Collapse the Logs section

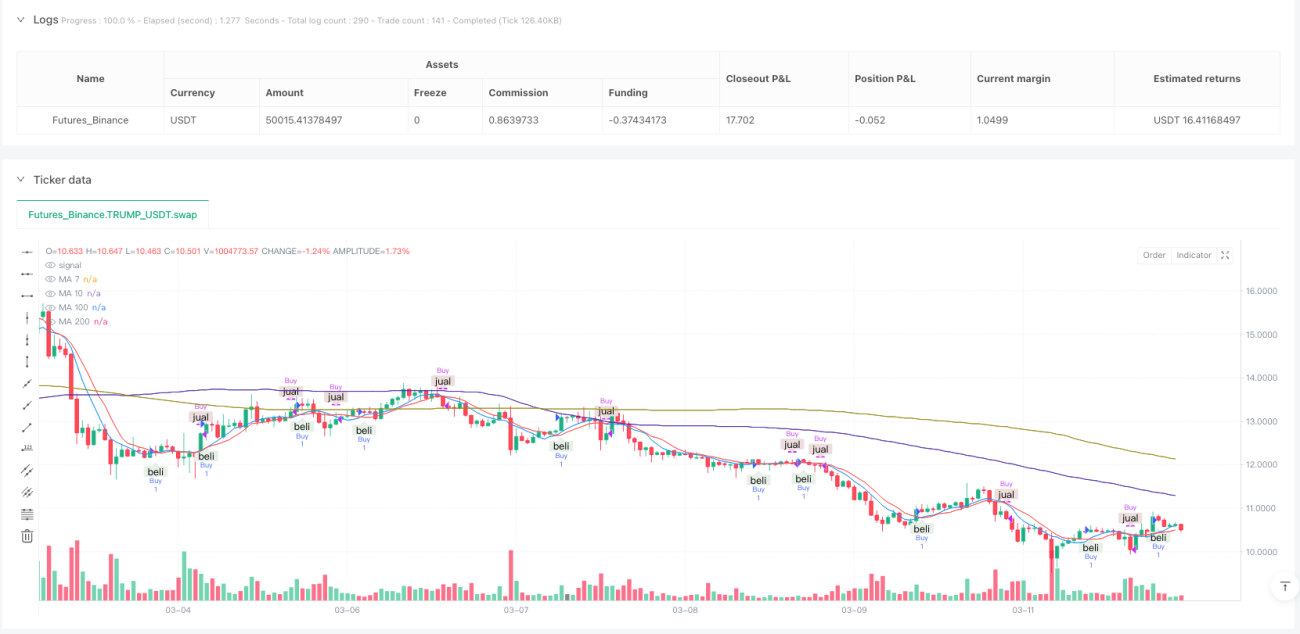point(21,19)
